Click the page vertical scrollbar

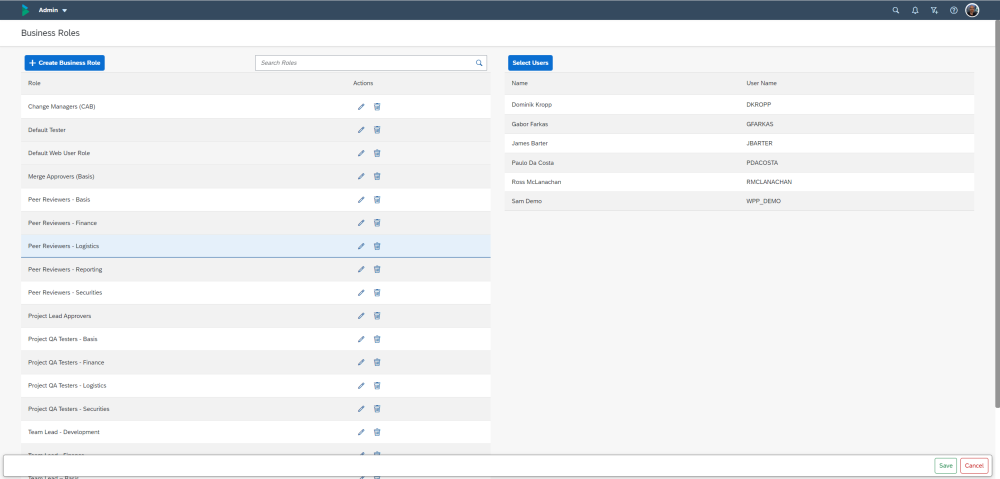click(x=997, y=214)
